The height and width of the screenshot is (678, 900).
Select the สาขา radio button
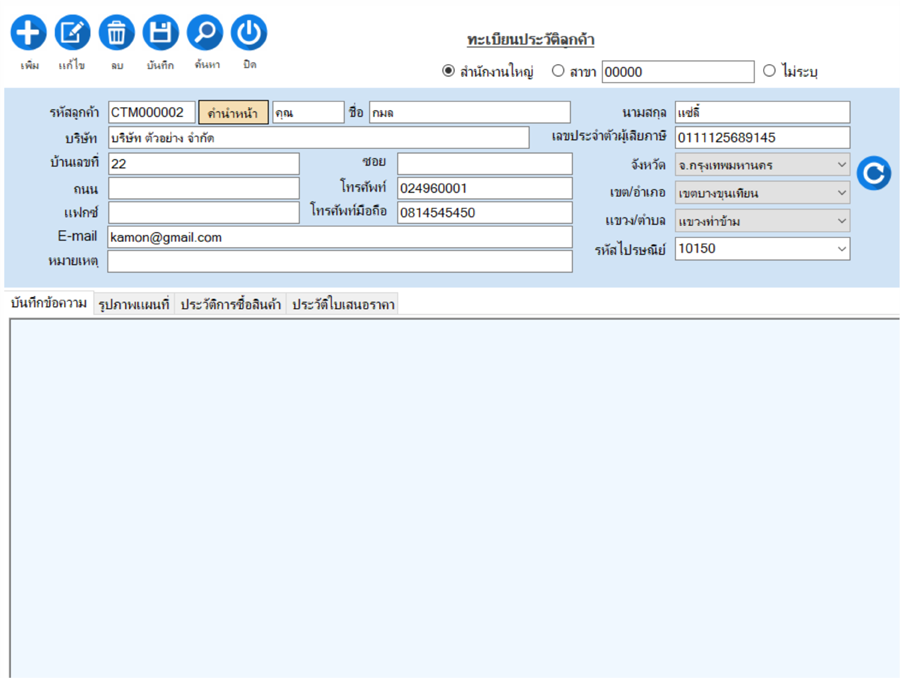559,71
